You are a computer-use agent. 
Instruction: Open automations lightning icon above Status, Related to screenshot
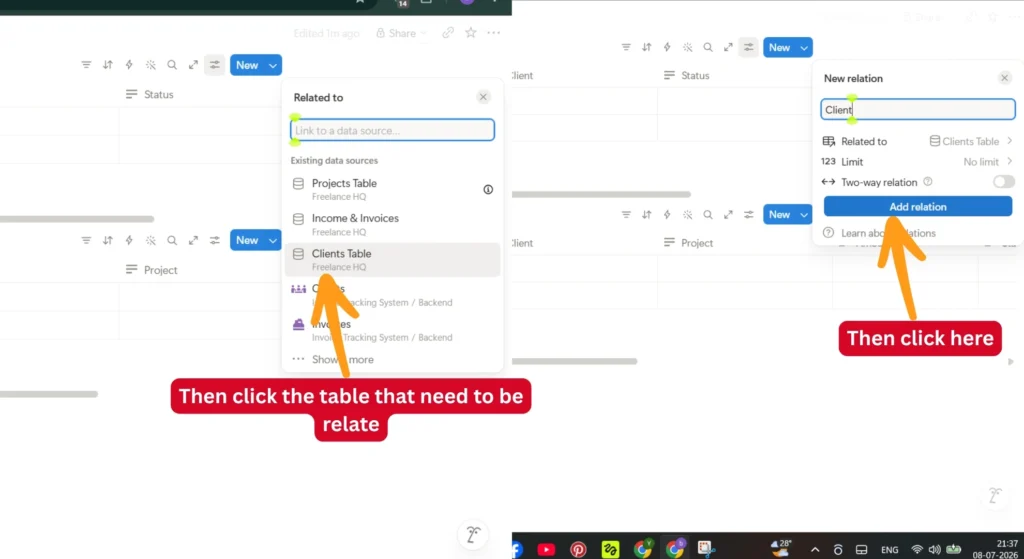click(x=129, y=65)
